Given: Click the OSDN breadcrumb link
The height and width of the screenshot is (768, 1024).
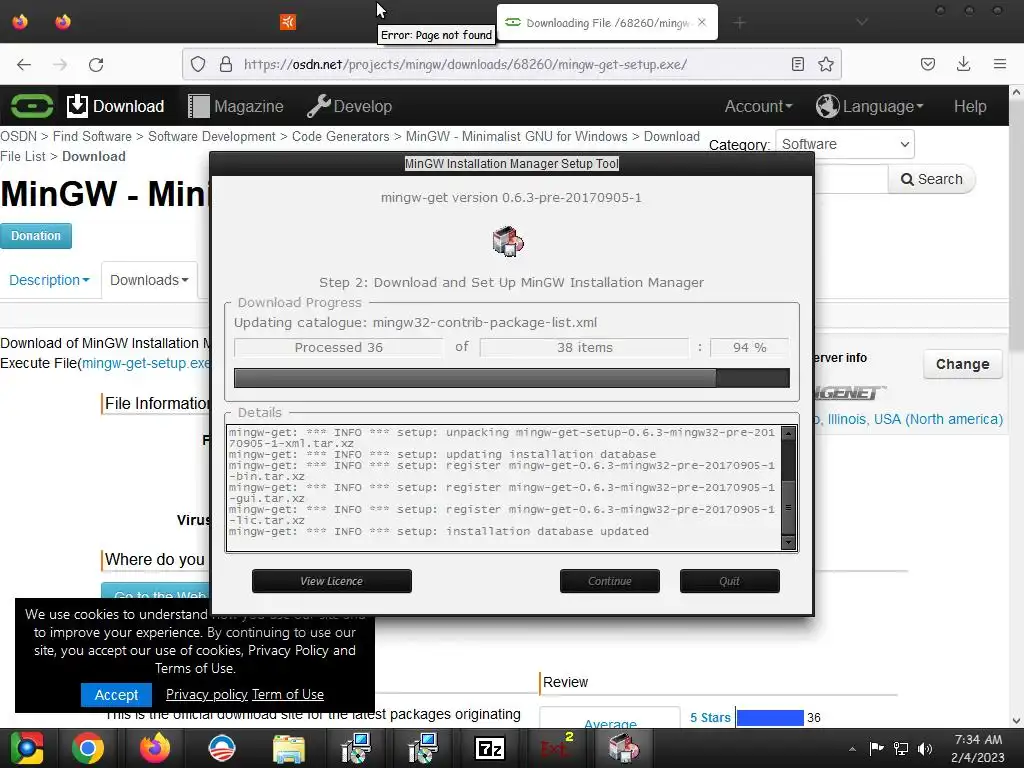Looking at the screenshot, I should pyautogui.click(x=18, y=136).
